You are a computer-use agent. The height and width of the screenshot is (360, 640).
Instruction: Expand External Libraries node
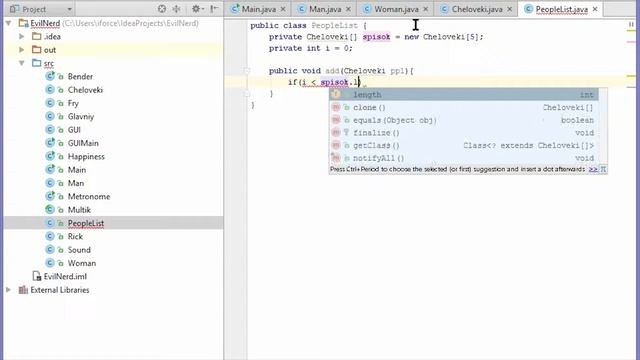[x=9, y=290]
